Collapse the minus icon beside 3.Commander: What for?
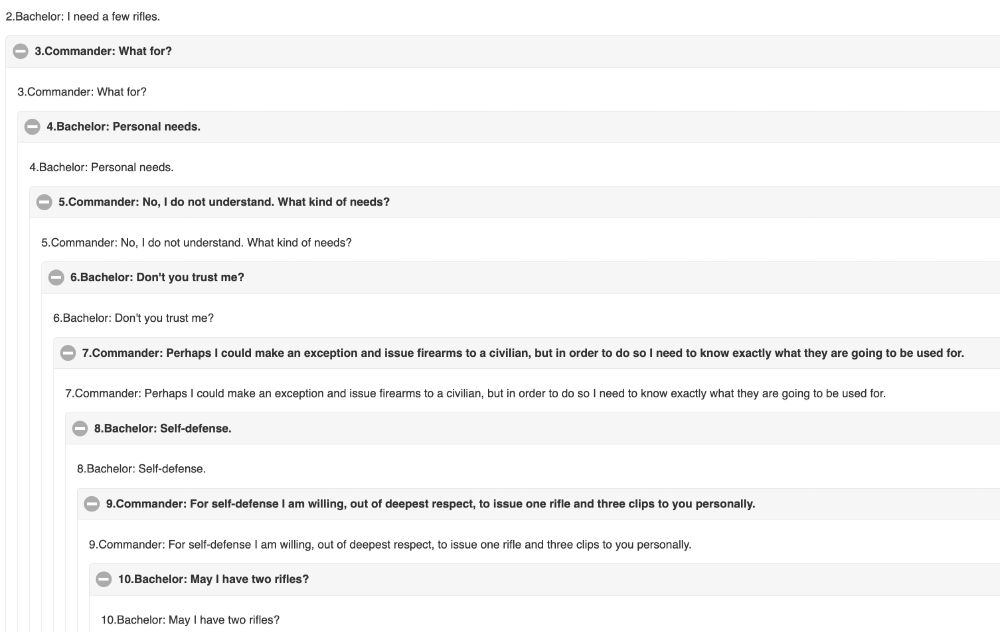The height and width of the screenshot is (632, 1000). coord(20,51)
